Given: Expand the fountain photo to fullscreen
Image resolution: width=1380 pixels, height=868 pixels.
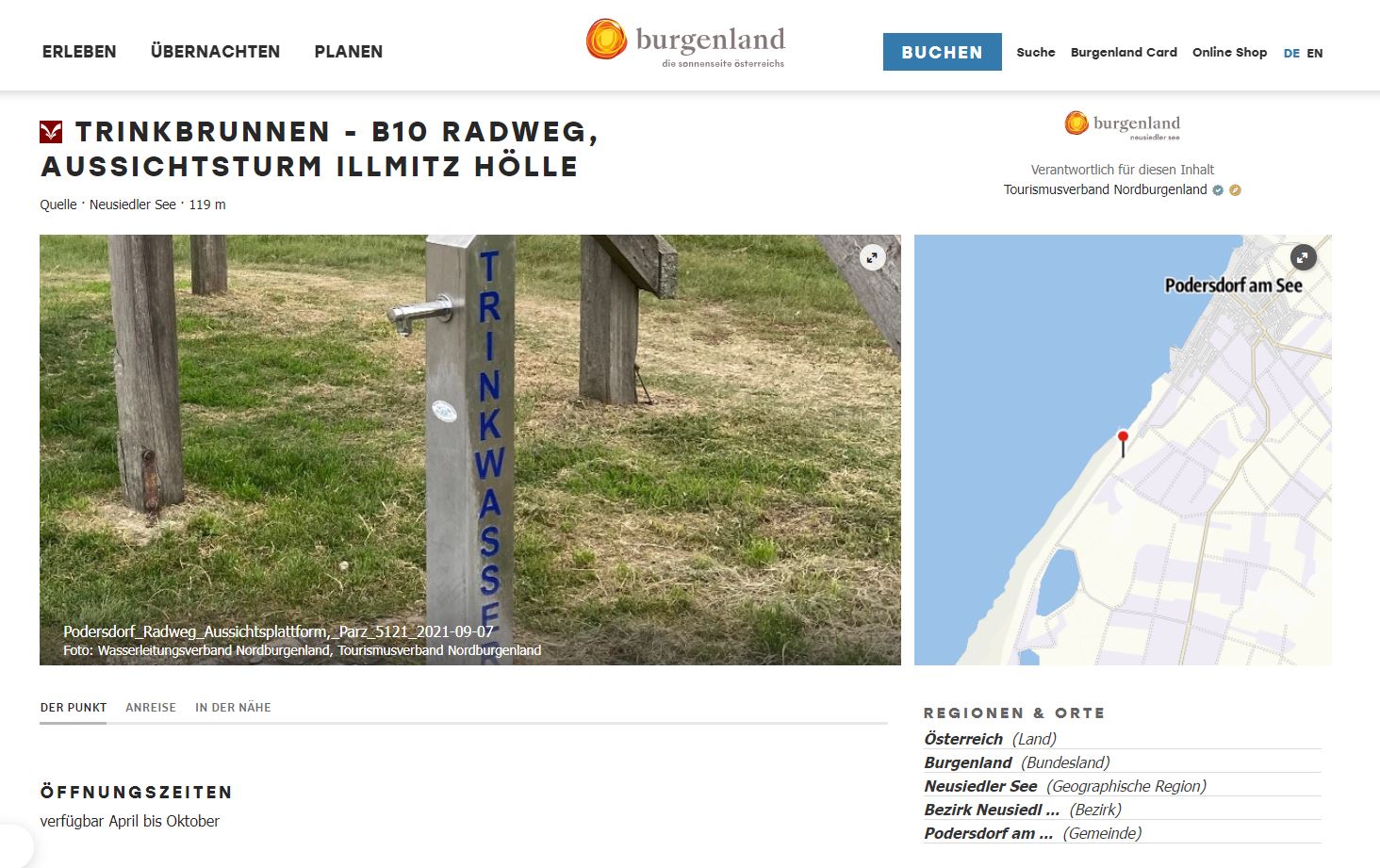Looking at the screenshot, I should click(x=873, y=257).
